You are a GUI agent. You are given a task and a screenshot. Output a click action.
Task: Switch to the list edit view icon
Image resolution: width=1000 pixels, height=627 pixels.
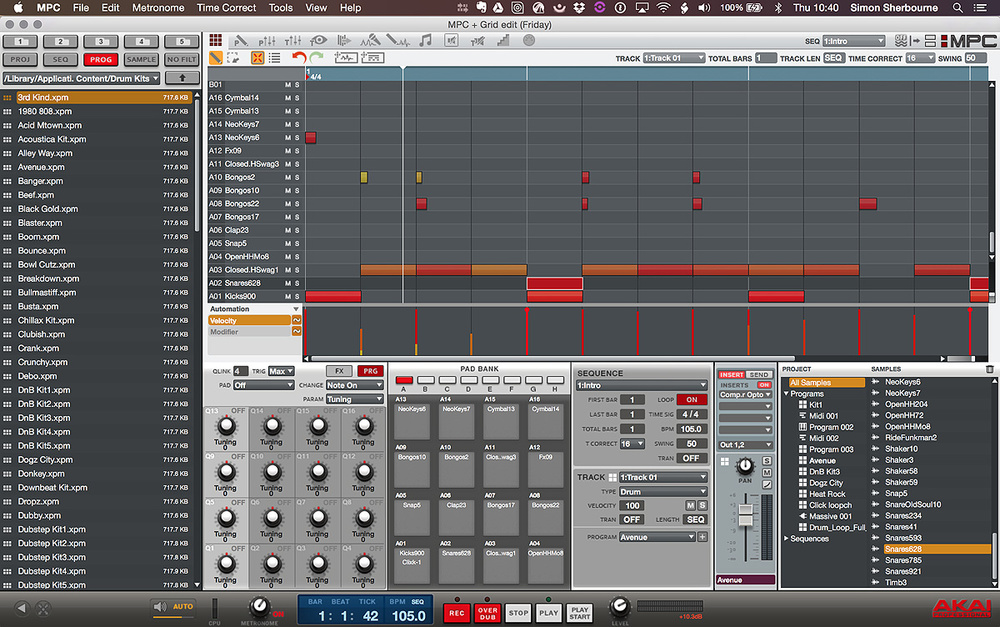pyautogui.click(x=275, y=58)
